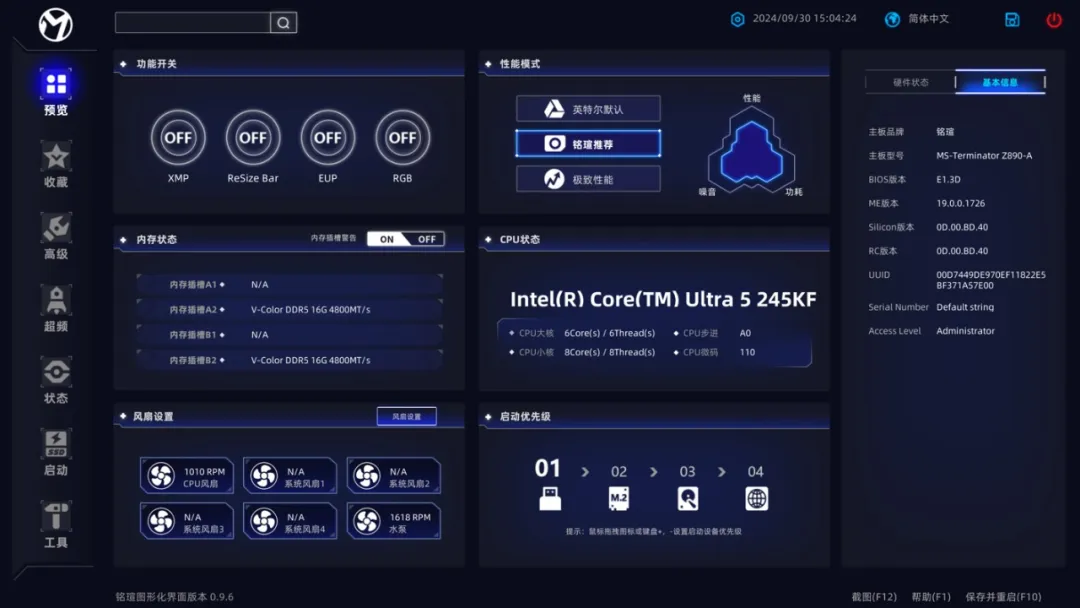Open the 高级 advanced settings section
The width and height of the screenshot is (1080, 608).
coord(56,236)
